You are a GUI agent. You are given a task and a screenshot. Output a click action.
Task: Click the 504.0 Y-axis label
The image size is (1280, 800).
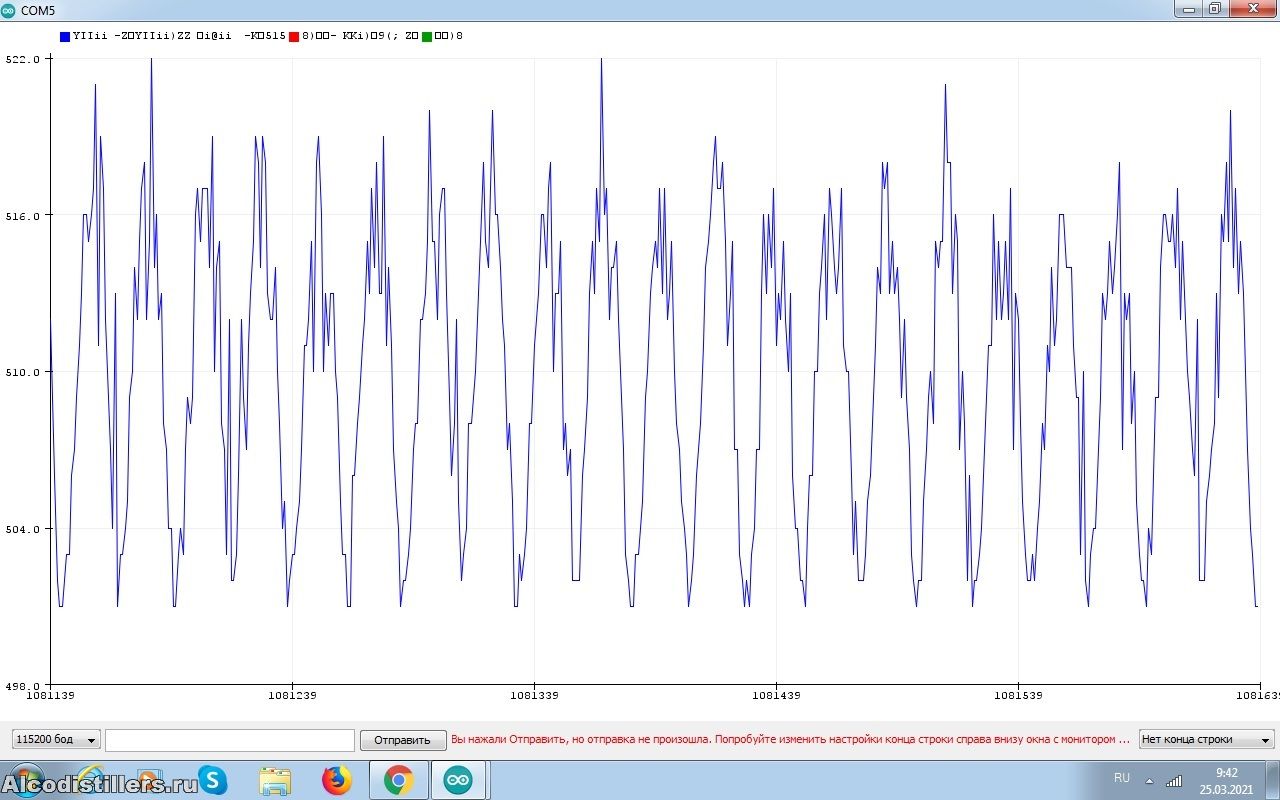[x=23, y=529]
